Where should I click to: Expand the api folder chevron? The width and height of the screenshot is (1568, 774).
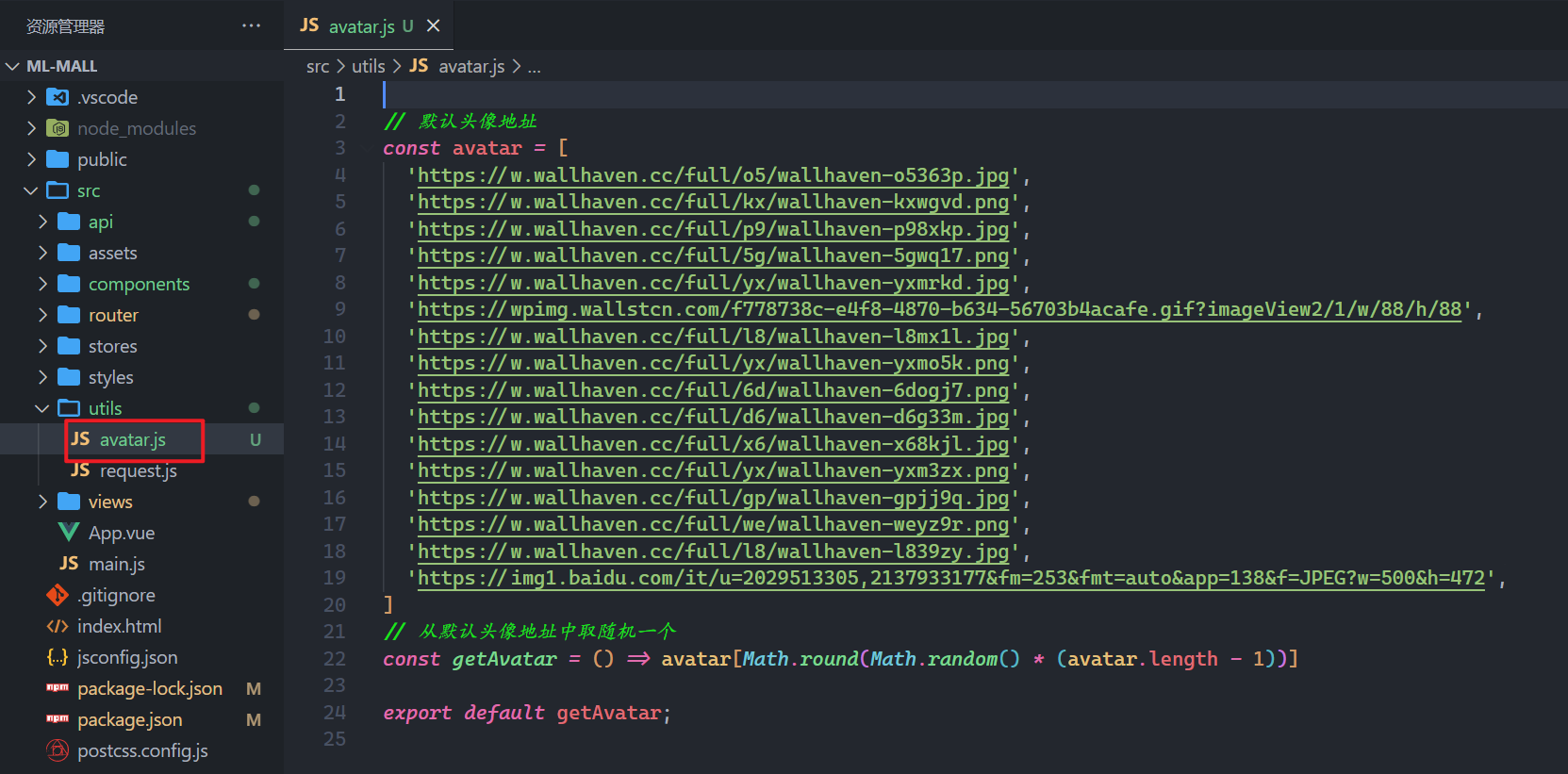pos(42,222)
